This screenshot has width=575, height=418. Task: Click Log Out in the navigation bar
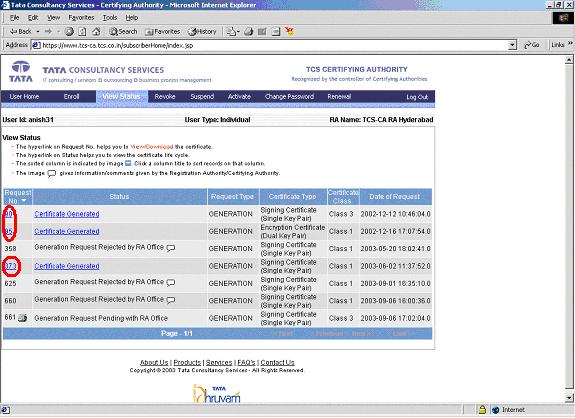coord(417,97)
